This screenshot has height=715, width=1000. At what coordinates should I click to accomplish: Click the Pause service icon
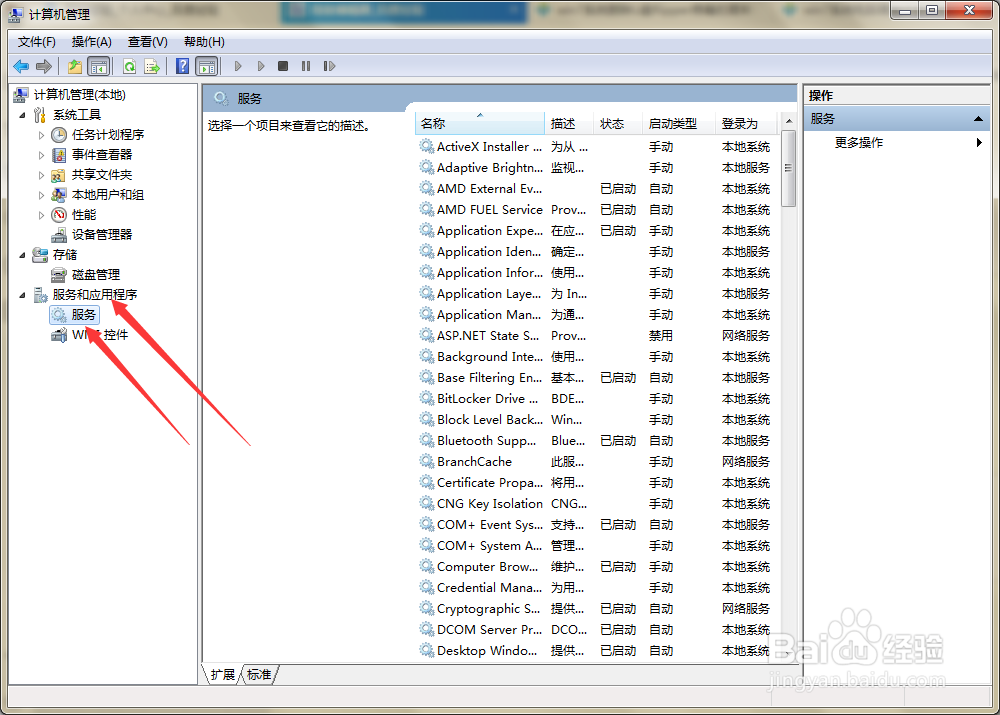pos(306,66)
